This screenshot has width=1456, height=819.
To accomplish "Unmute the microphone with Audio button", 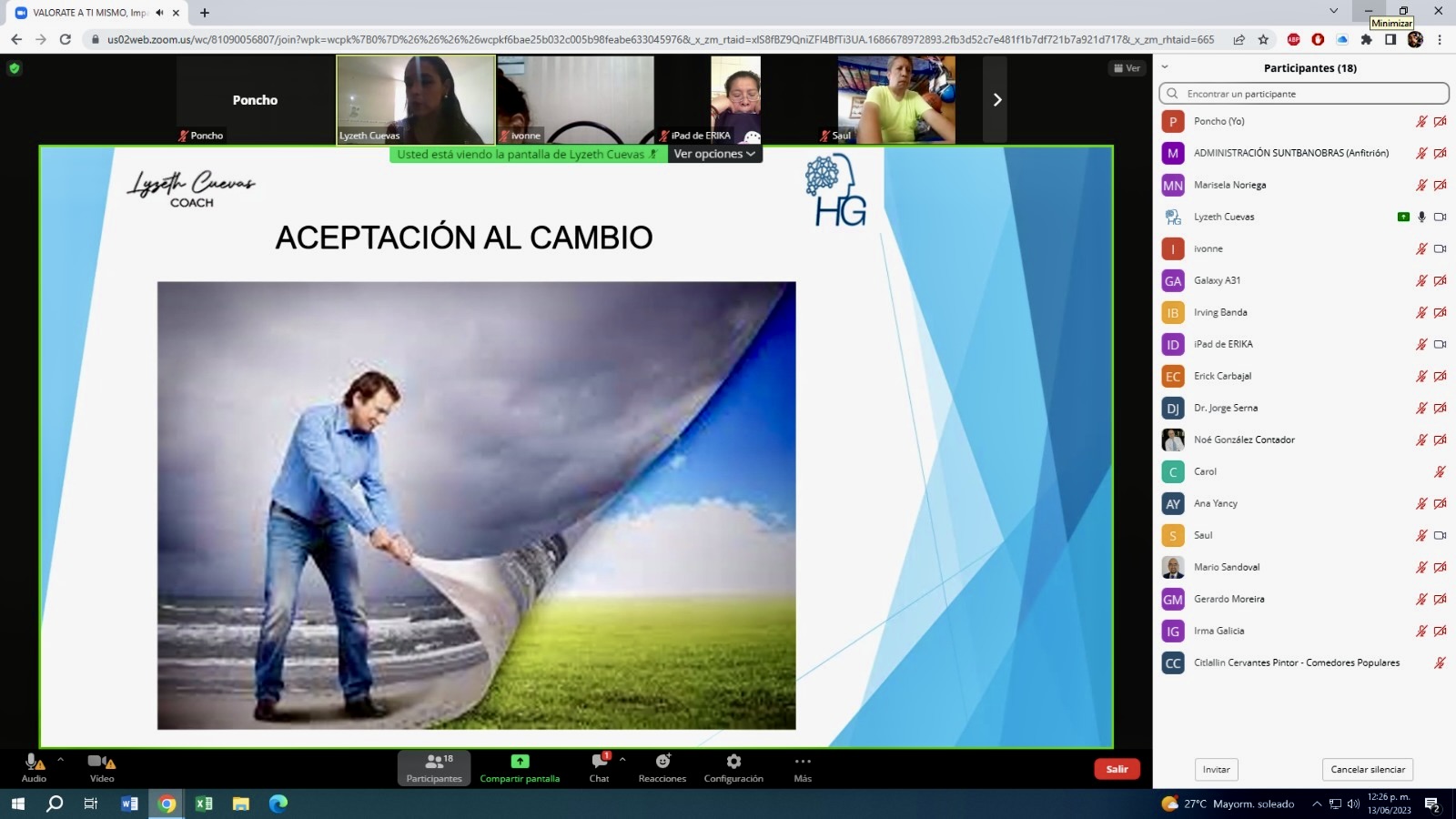I will coord(34,767).
